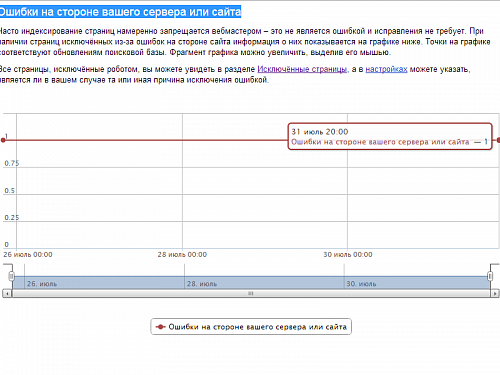Image resolution: width=500 pixels, height=375 pixels.
Task: Click the red legend marker icon
Action: (160, 327)
